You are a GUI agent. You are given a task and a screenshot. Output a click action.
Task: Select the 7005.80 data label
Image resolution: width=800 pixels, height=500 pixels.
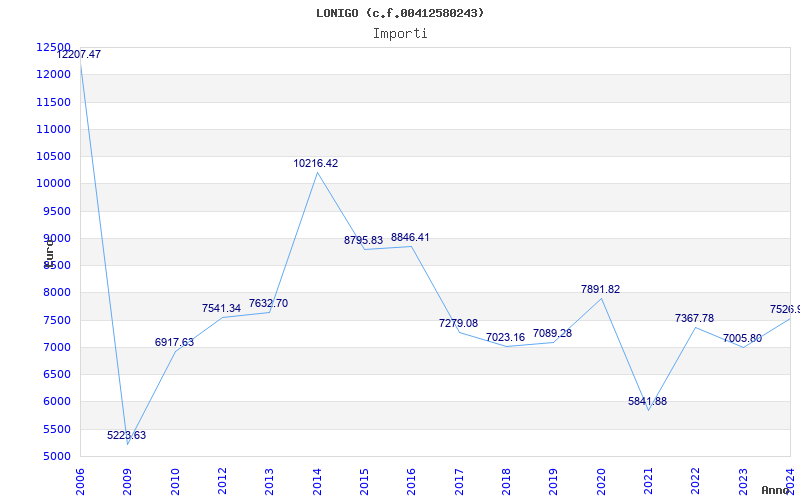(x=742, y=338)
